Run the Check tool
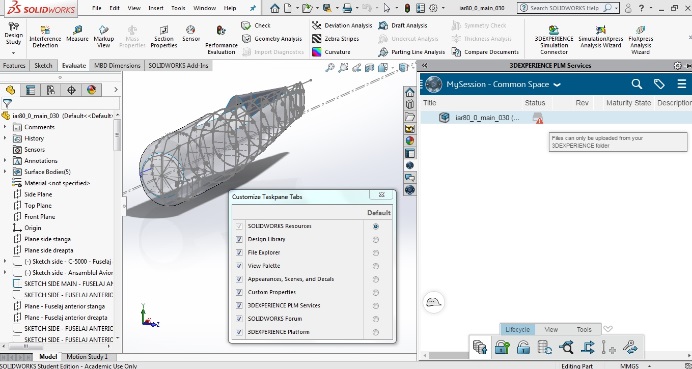 point(256,26)
